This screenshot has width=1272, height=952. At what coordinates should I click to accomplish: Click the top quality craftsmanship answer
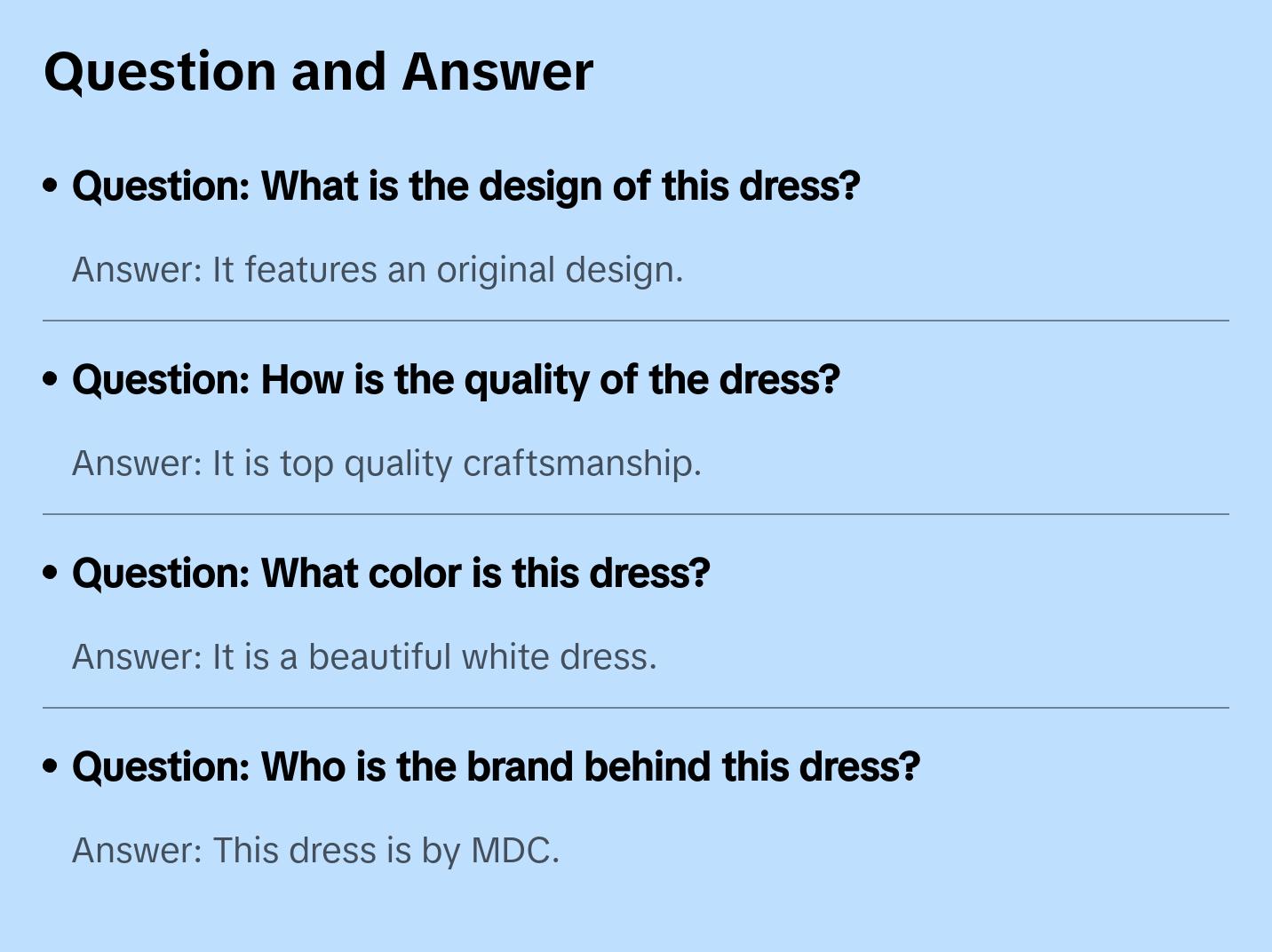point(386,464)
